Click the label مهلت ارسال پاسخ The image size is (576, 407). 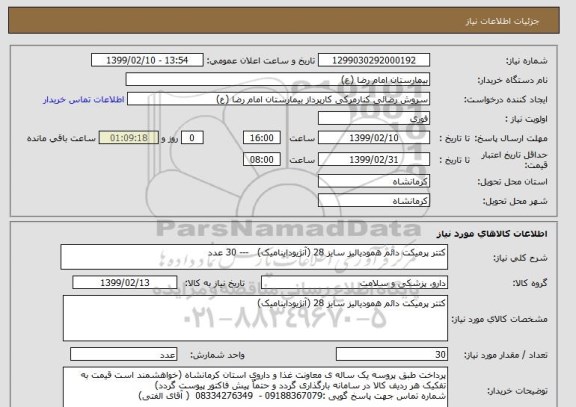coord(511,138)
